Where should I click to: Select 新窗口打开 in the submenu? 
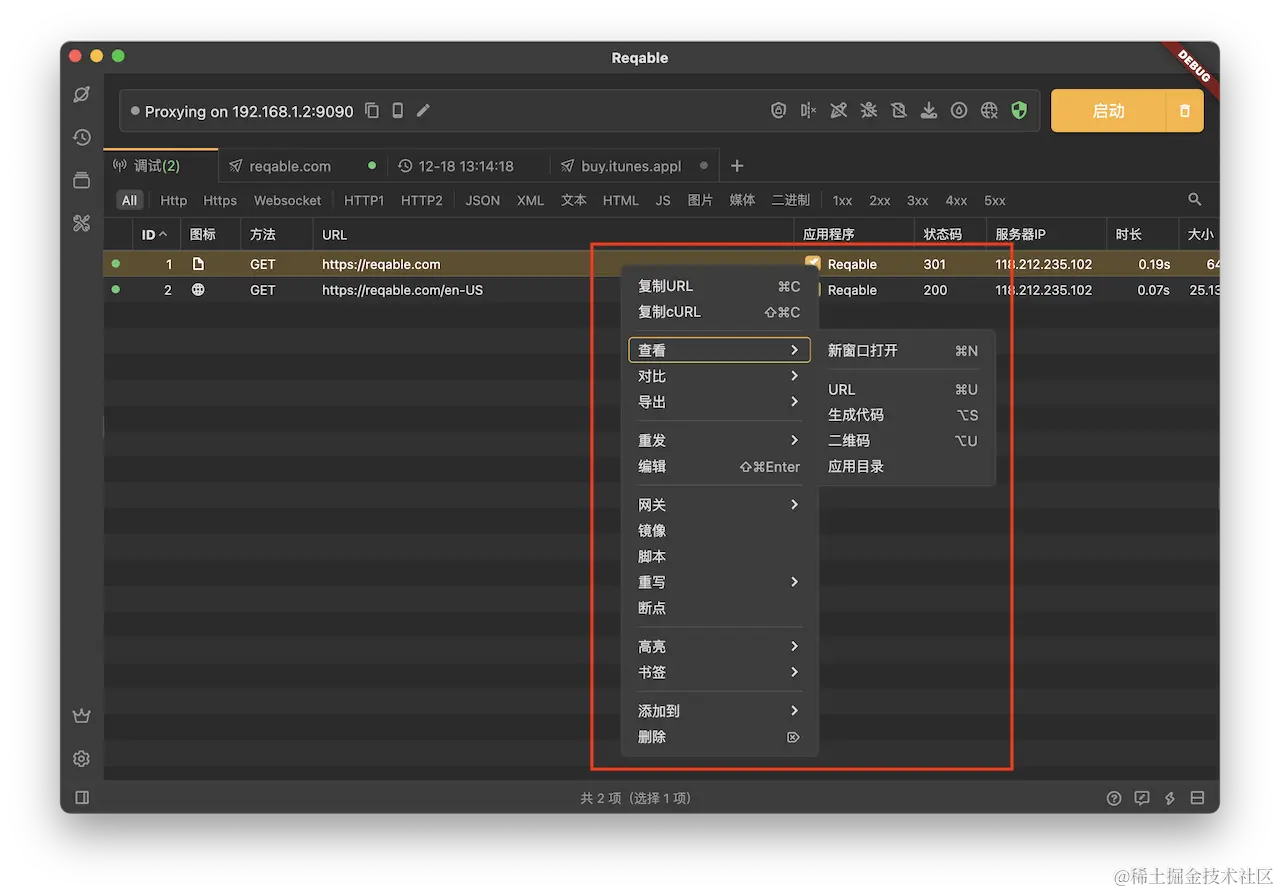[x=903, y=351]
